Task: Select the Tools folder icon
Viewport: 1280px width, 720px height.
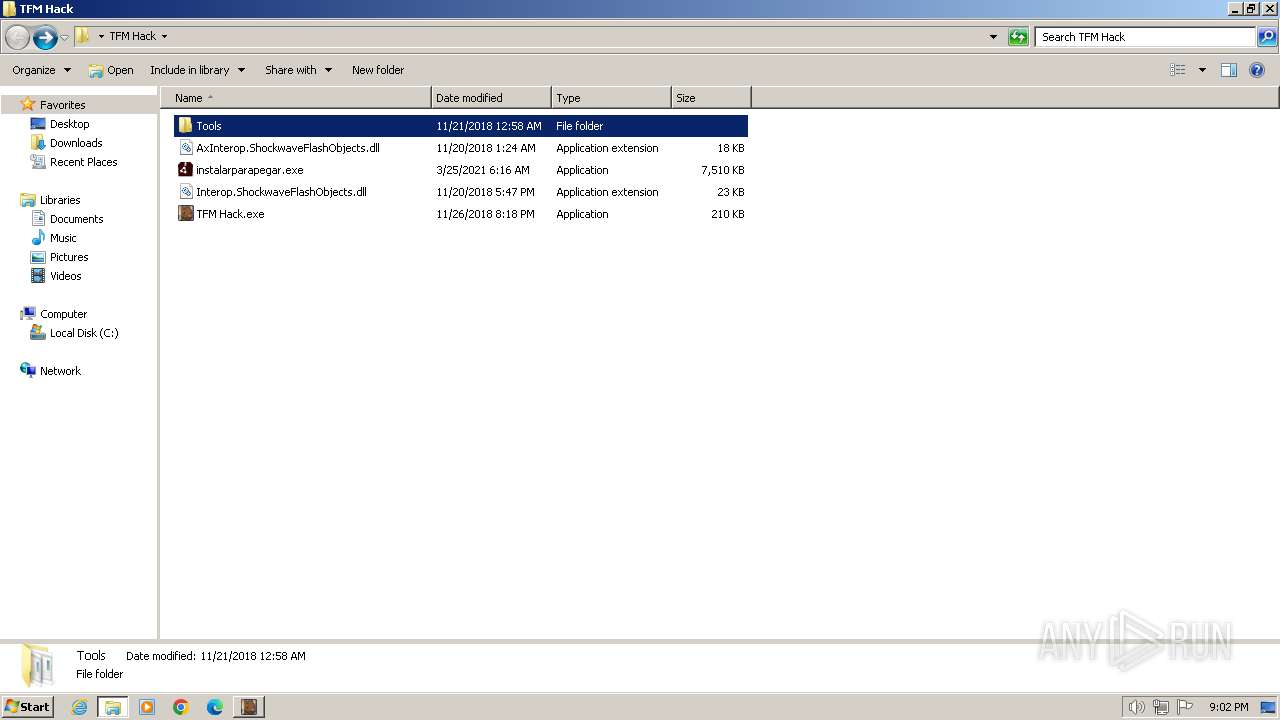Action: pyautogui.click(x=185, y=126)
